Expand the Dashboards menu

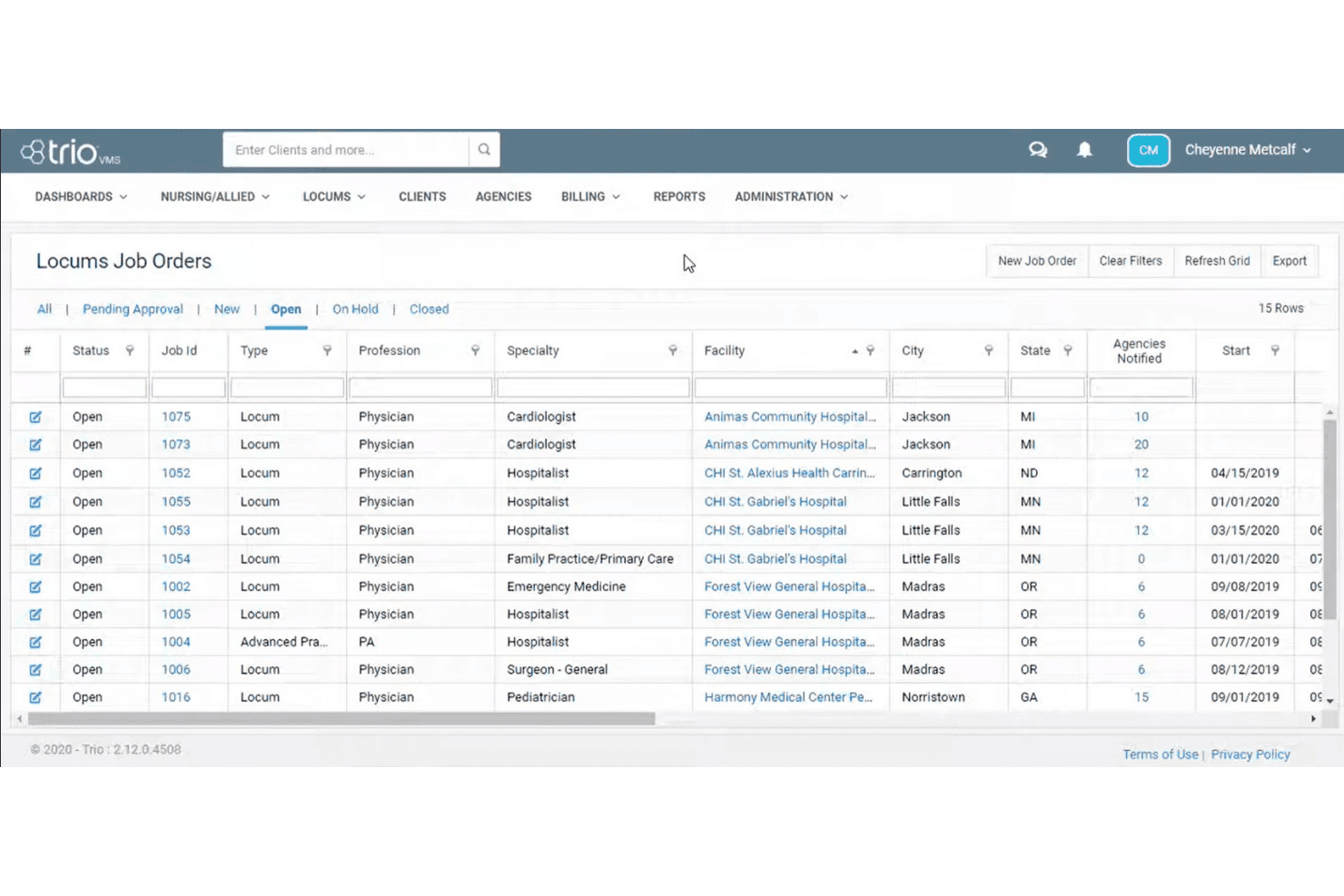point(81,197)
